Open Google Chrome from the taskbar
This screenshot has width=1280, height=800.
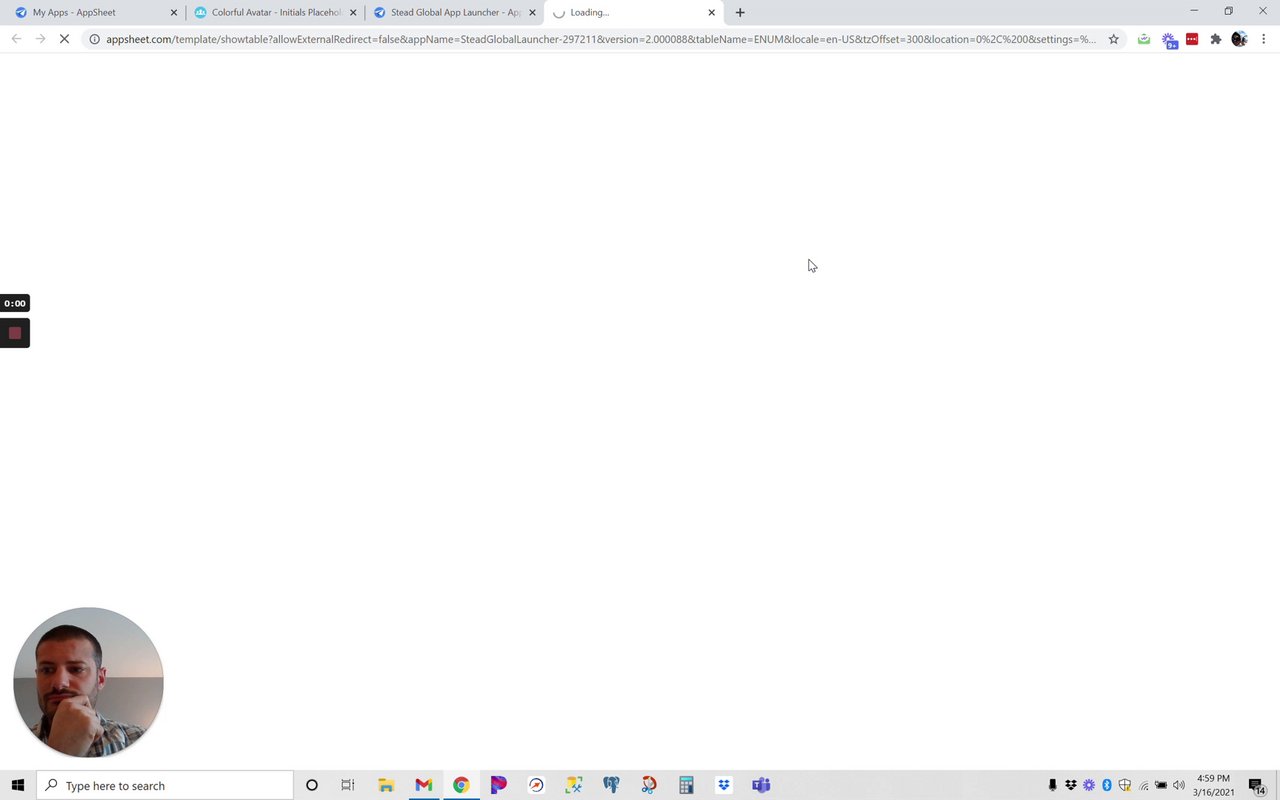point(461,785)
